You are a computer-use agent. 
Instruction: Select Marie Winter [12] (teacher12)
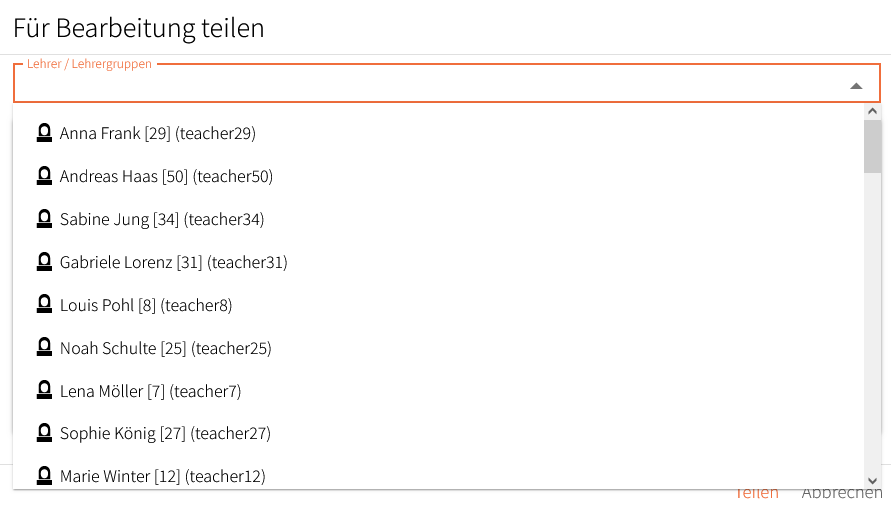coord(438,476)
